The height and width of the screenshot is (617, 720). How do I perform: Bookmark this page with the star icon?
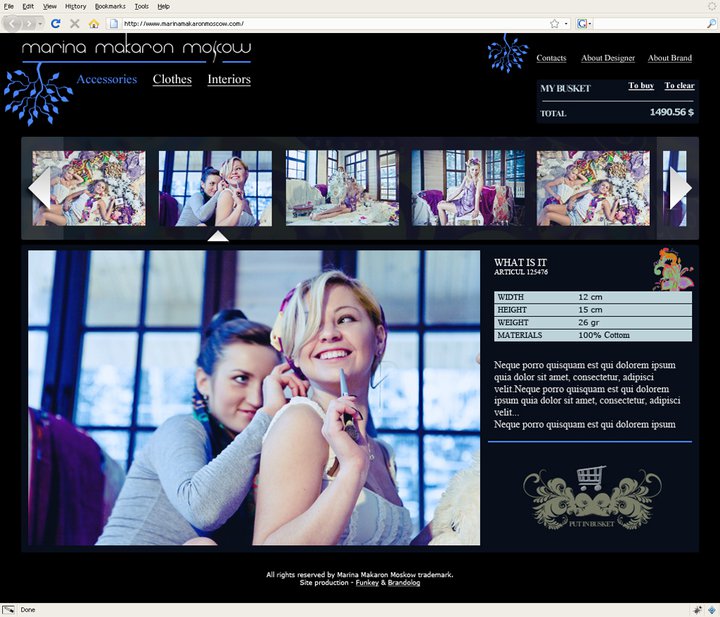point(555,23)
